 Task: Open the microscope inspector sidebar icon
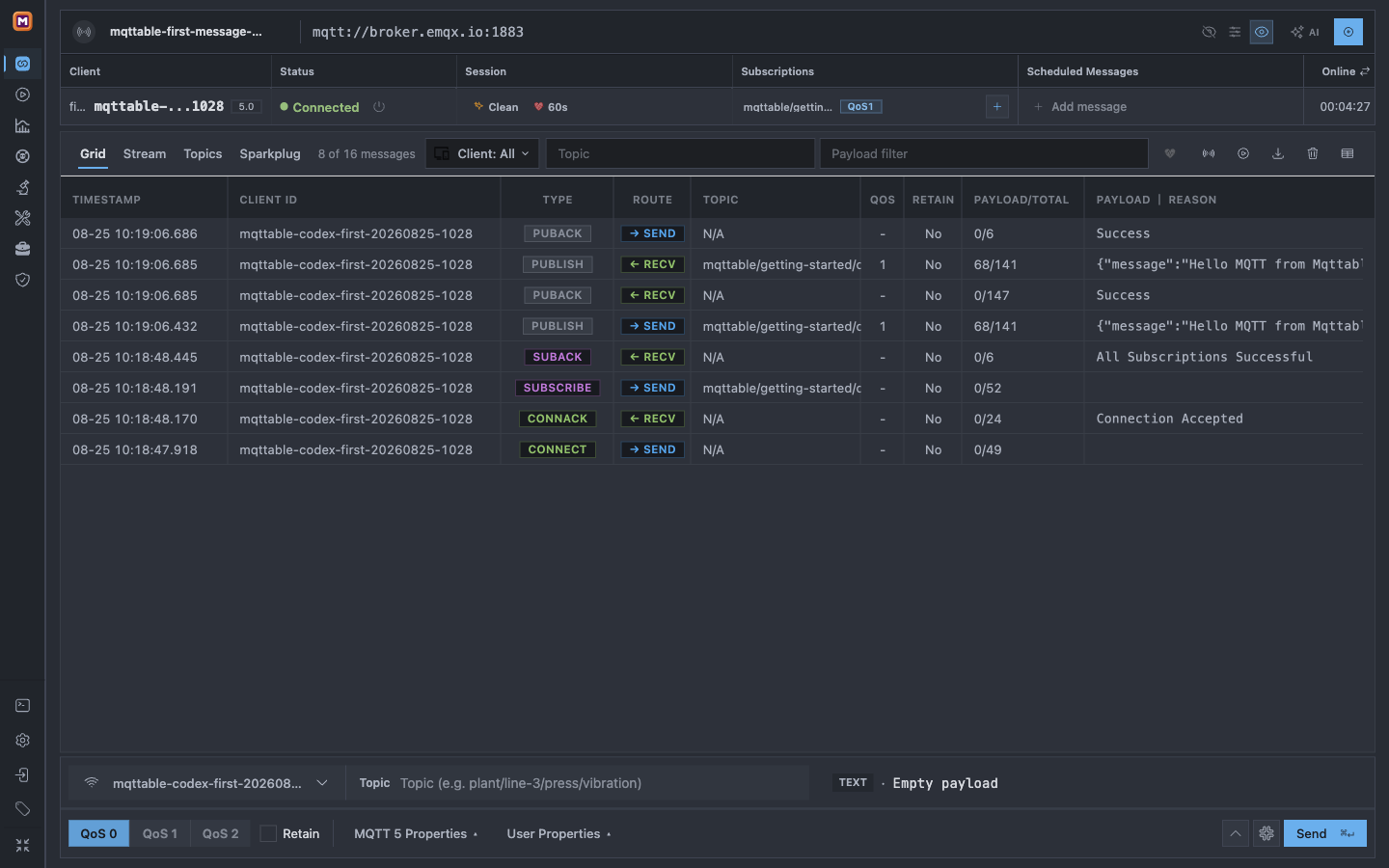coord(22,187)
